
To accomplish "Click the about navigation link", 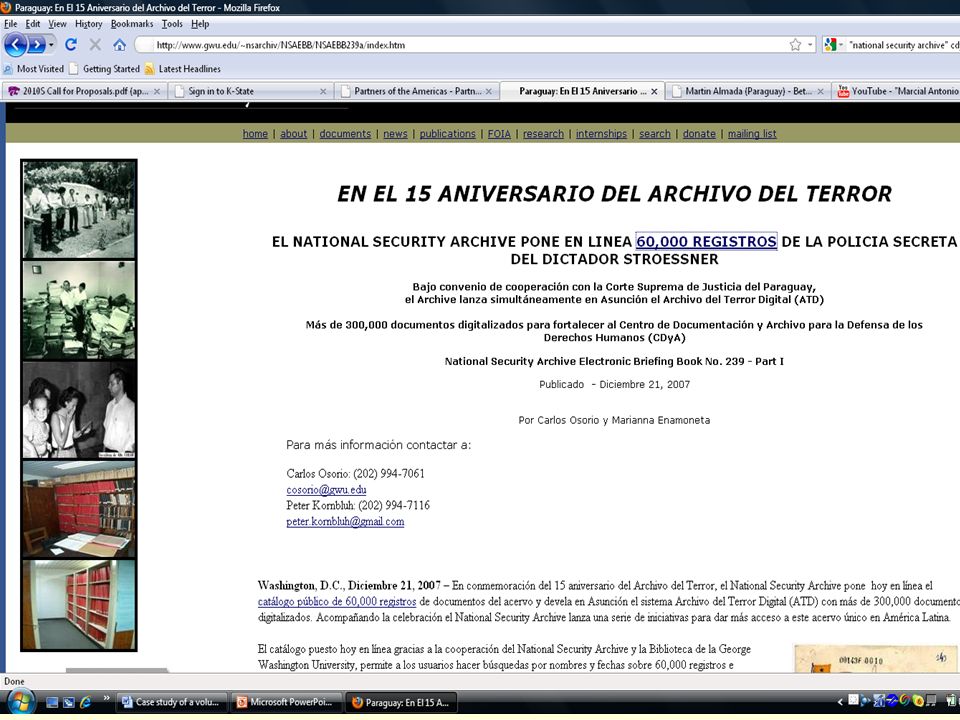I will [293, 133].
